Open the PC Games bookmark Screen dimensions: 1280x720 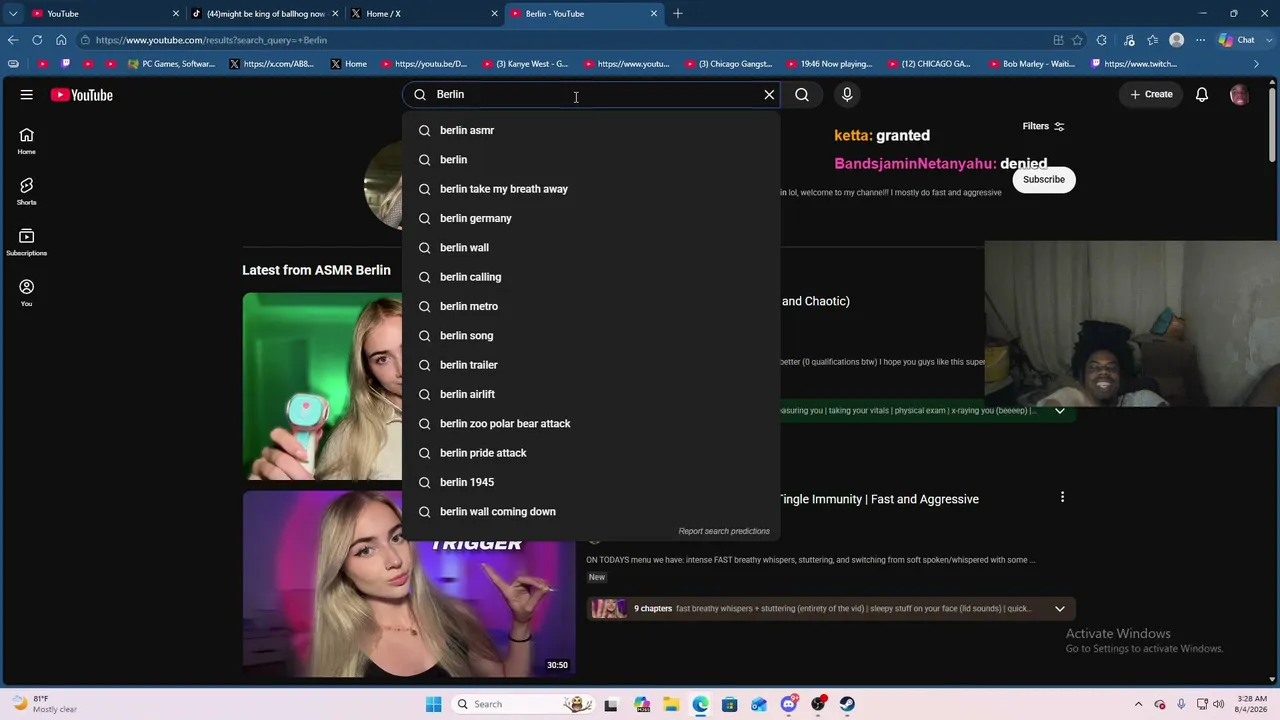pos(172,64)
